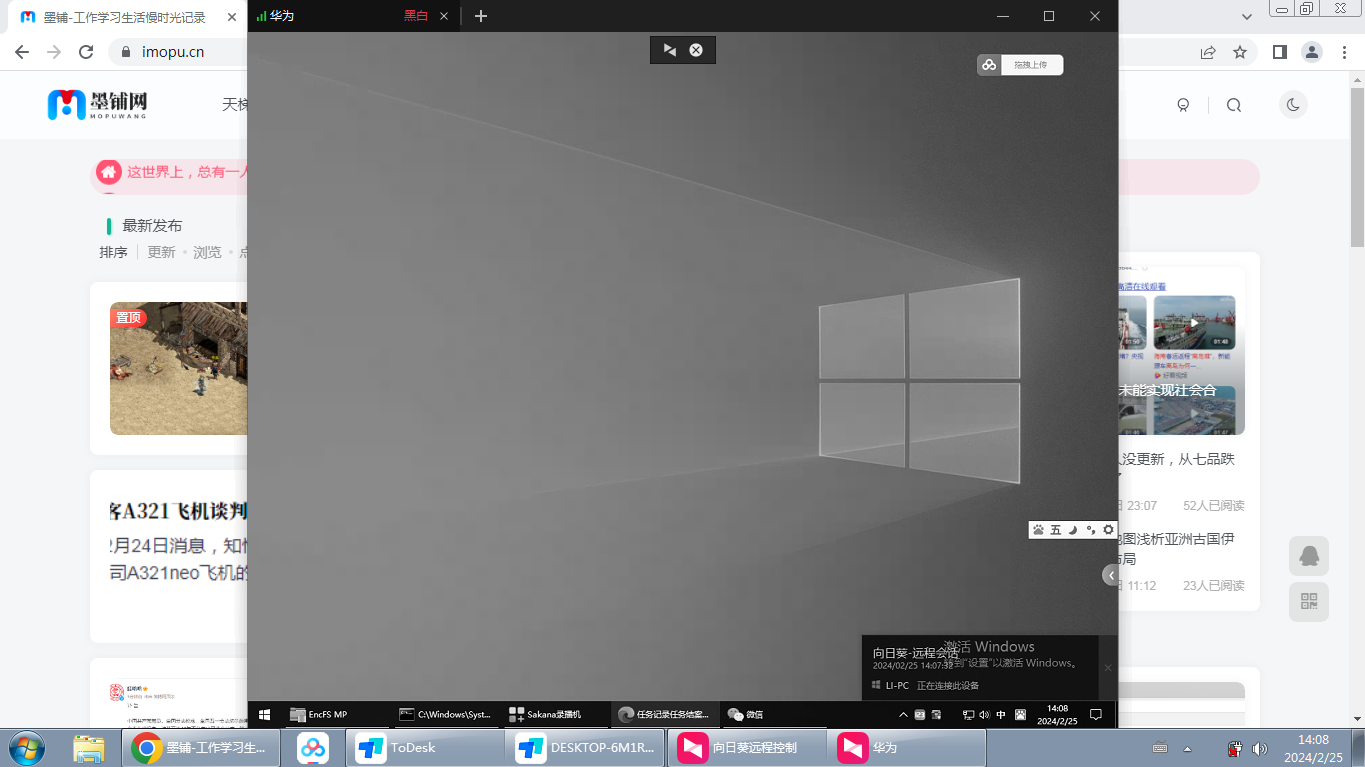
Task: Open the remote 14:08 taskbar clock
Action: [x=1057, y=715]
